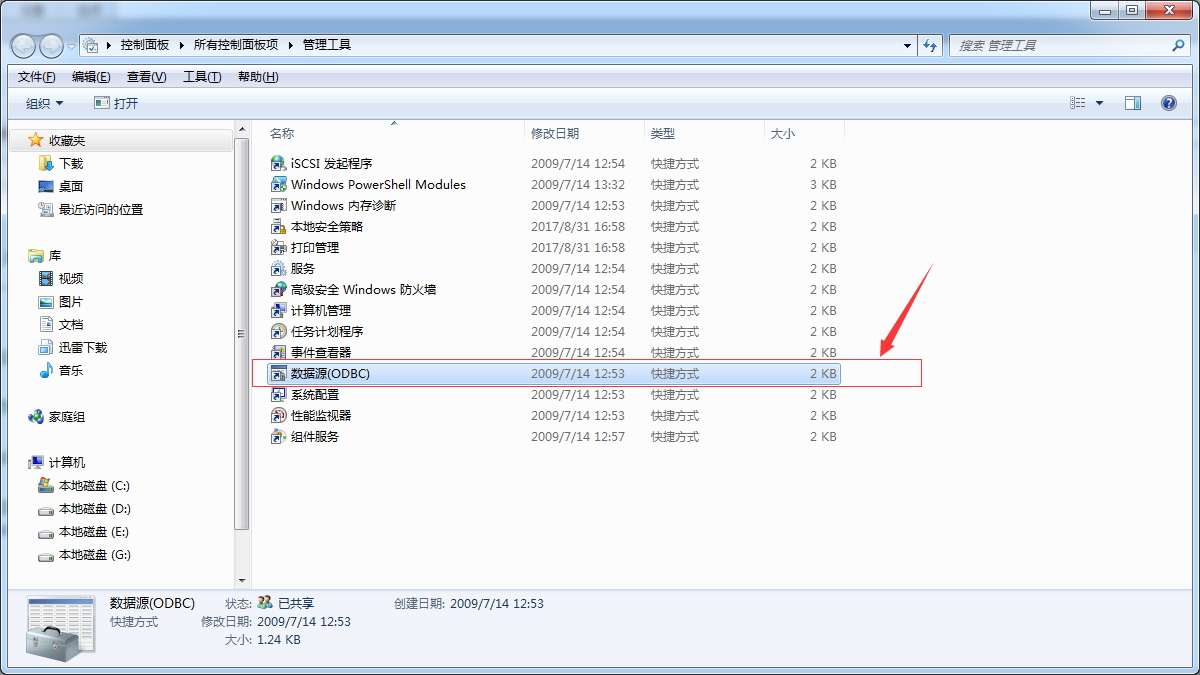This screenshot has height=675, width=1200.
Task: Open 本地磁盘 (G:) drive
Action: (x=84, y=554)
